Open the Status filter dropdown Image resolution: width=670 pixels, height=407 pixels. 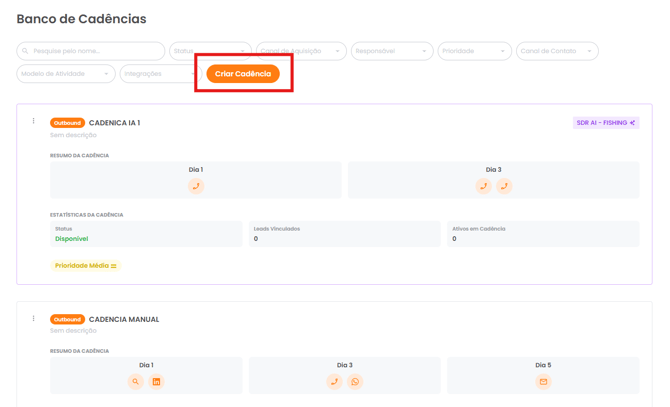pyautogui.click(x=210, y=51)
